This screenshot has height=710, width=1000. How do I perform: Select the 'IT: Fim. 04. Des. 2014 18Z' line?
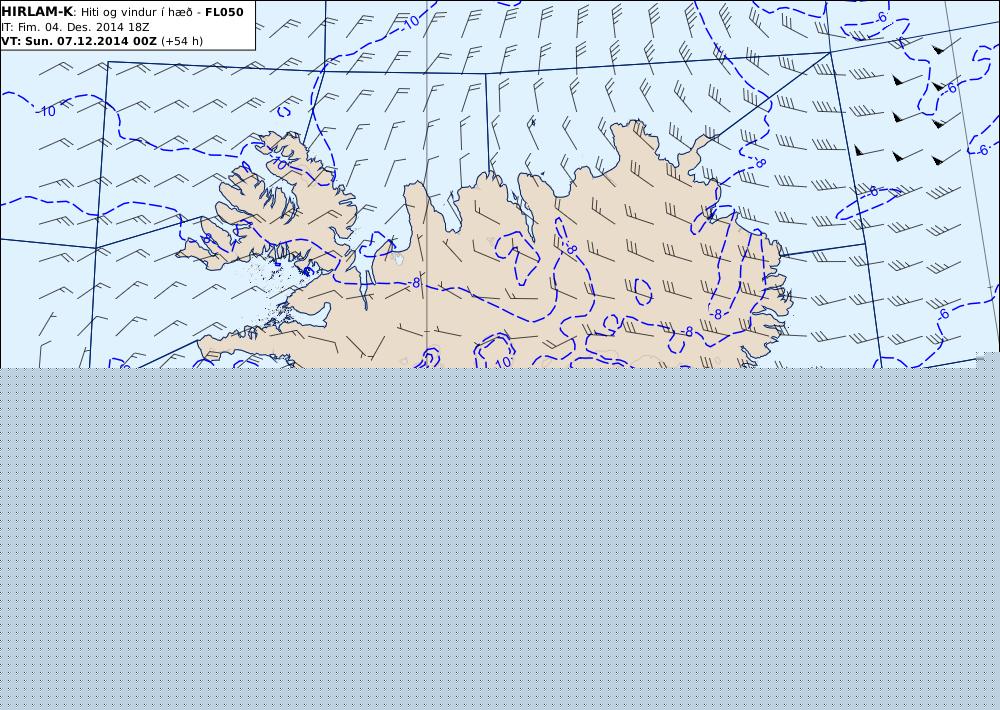(x=75, y=27)
